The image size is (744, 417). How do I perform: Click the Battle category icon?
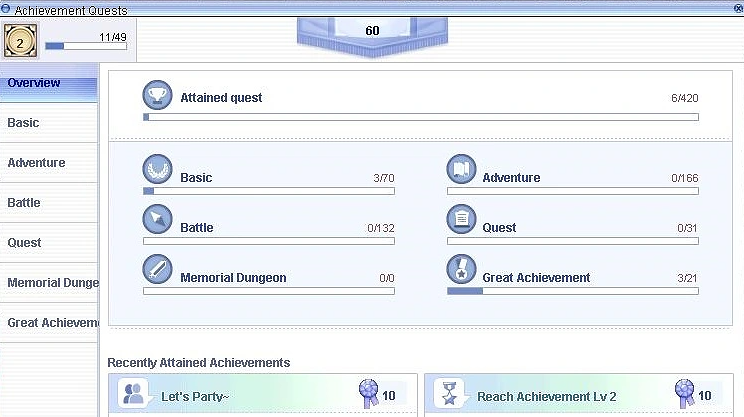tap(158, 220)
